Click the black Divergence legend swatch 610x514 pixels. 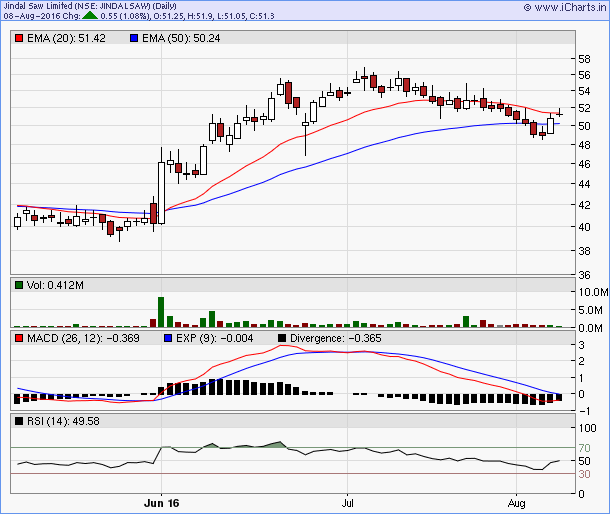(282, 338)
